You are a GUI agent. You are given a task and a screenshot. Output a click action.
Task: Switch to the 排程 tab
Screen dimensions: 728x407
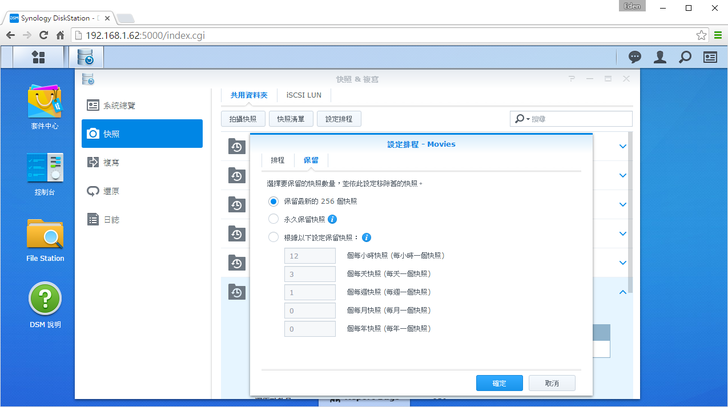(x=277, y=160)
